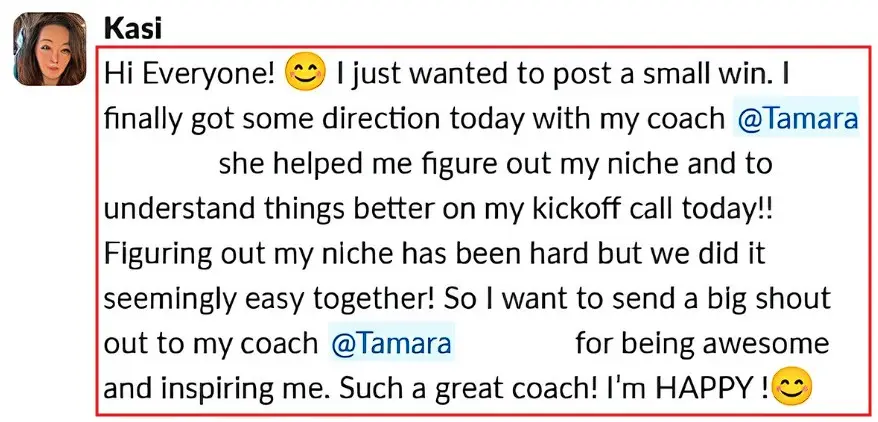Click the blushing smile emoji after 'Hi Everyone!'
Image resolution: width=878 pixels, height=422 pixels.
[x=305, y=73]
